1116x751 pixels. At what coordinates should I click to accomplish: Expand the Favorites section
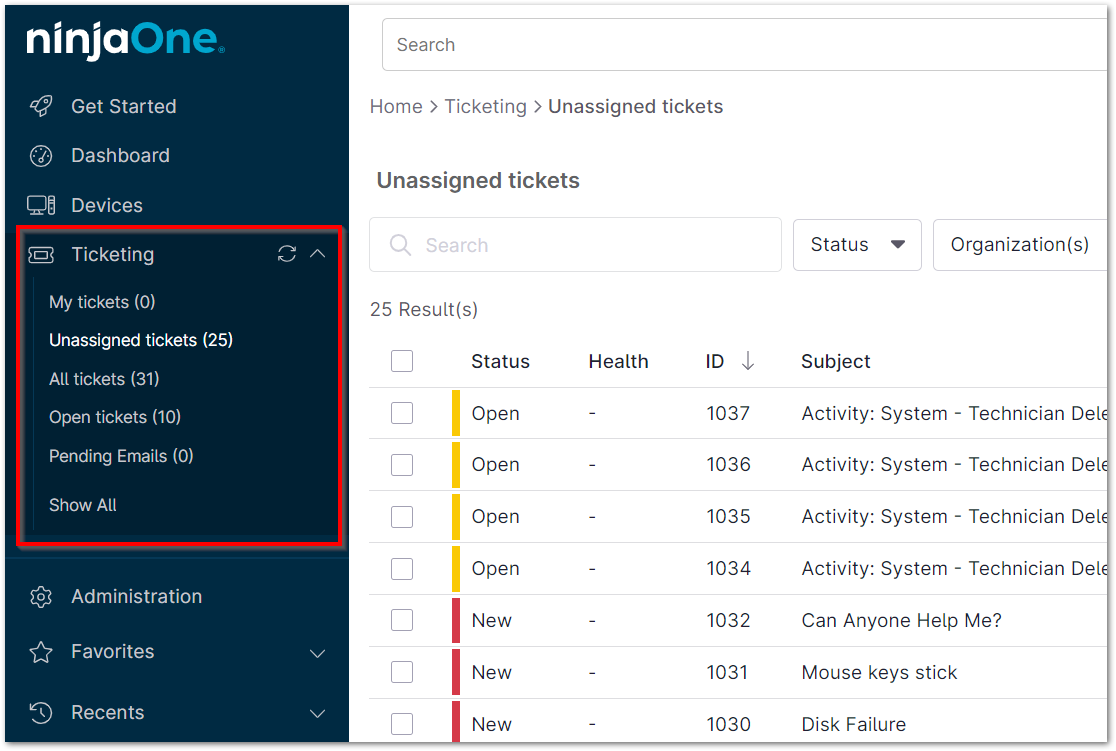point(317,652)
